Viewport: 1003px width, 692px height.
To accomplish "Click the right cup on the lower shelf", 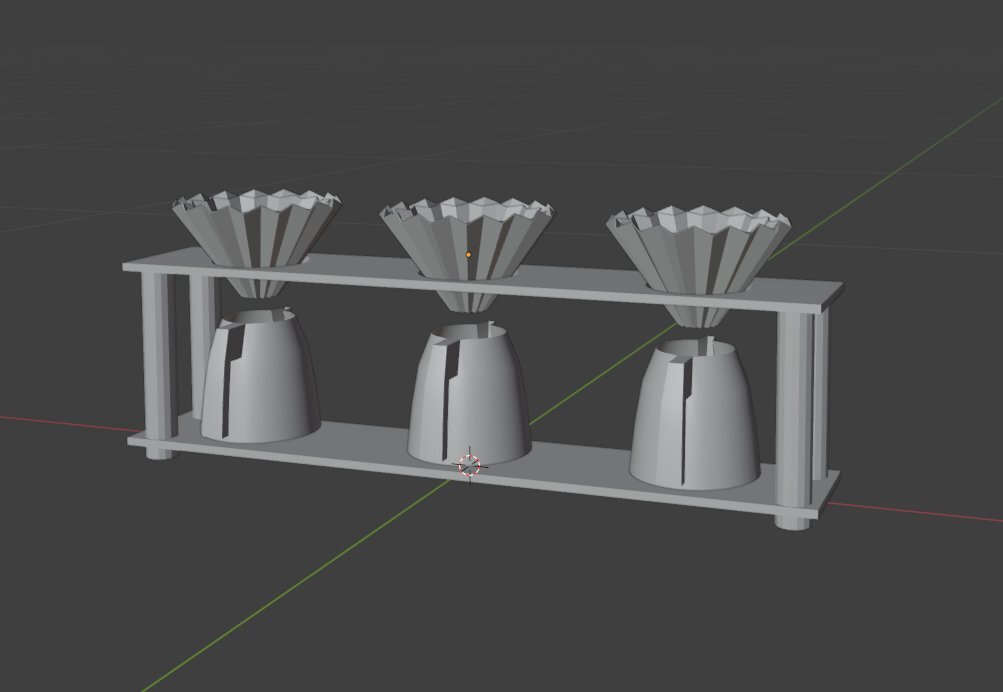I will coord(695,414).
